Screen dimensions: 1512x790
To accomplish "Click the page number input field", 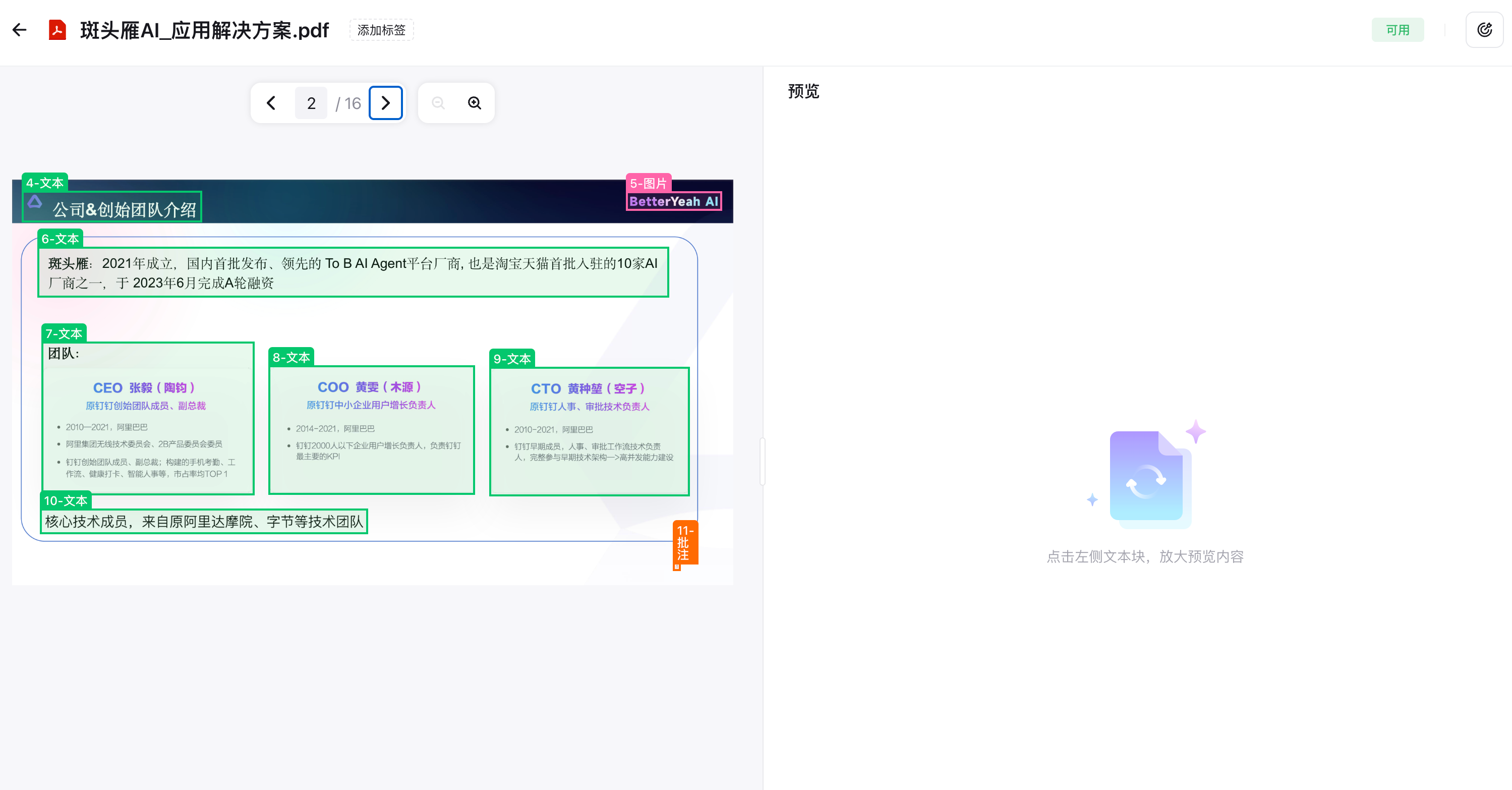I will point(311,103).
